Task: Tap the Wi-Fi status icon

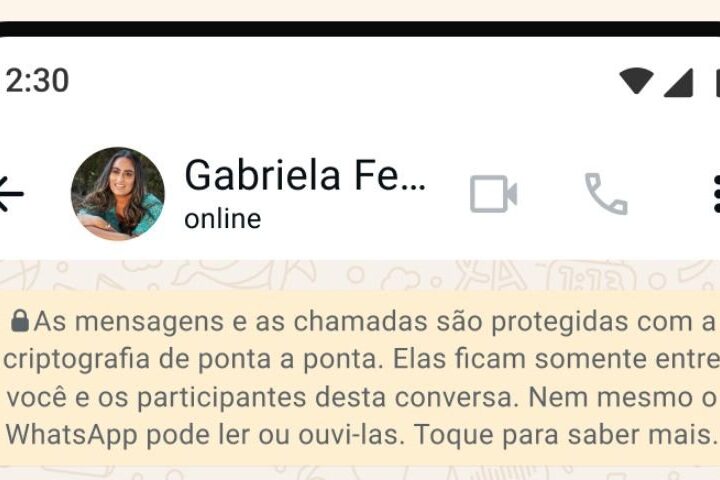Action: tap(636, 81)
